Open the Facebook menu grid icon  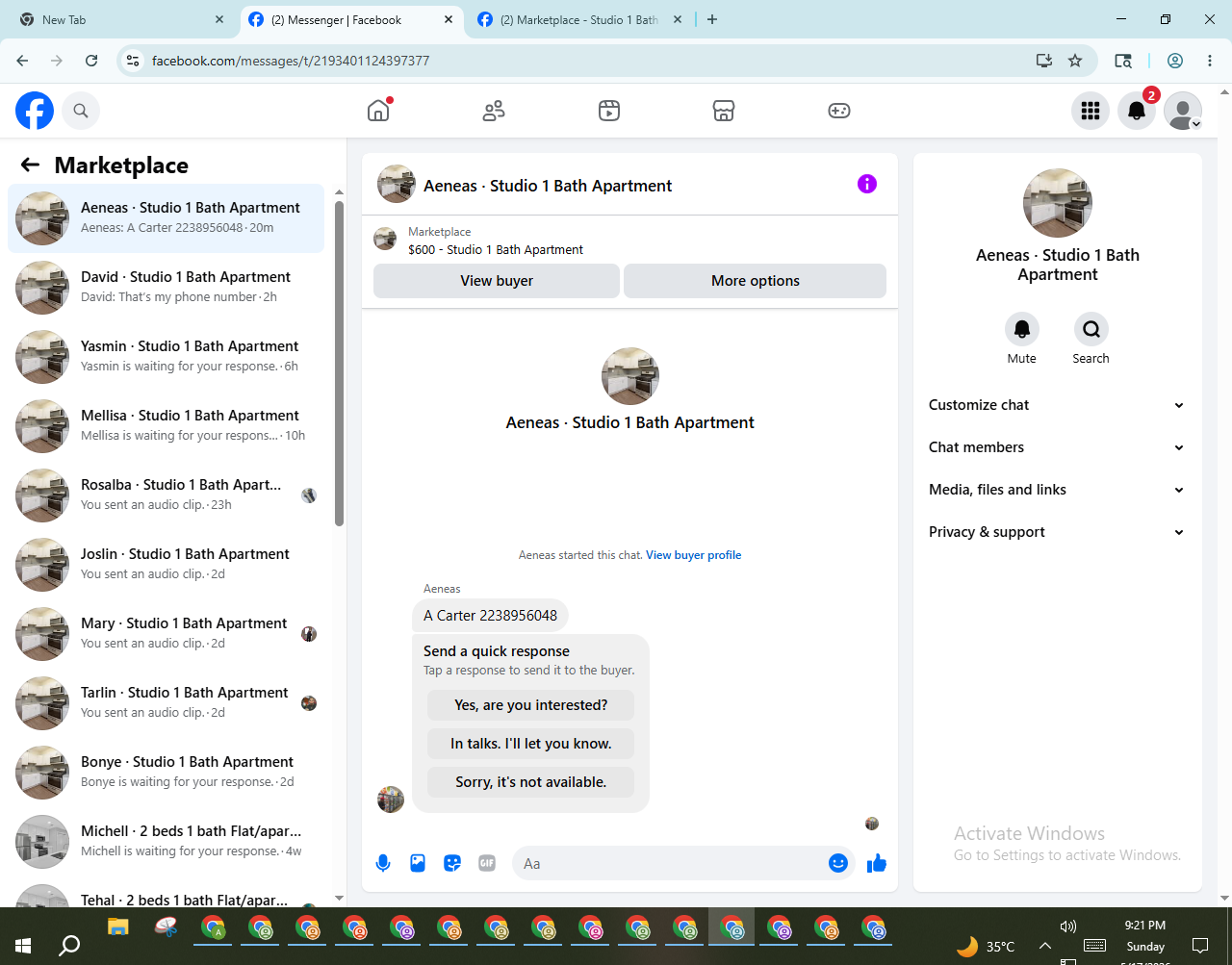(1091, 111)
